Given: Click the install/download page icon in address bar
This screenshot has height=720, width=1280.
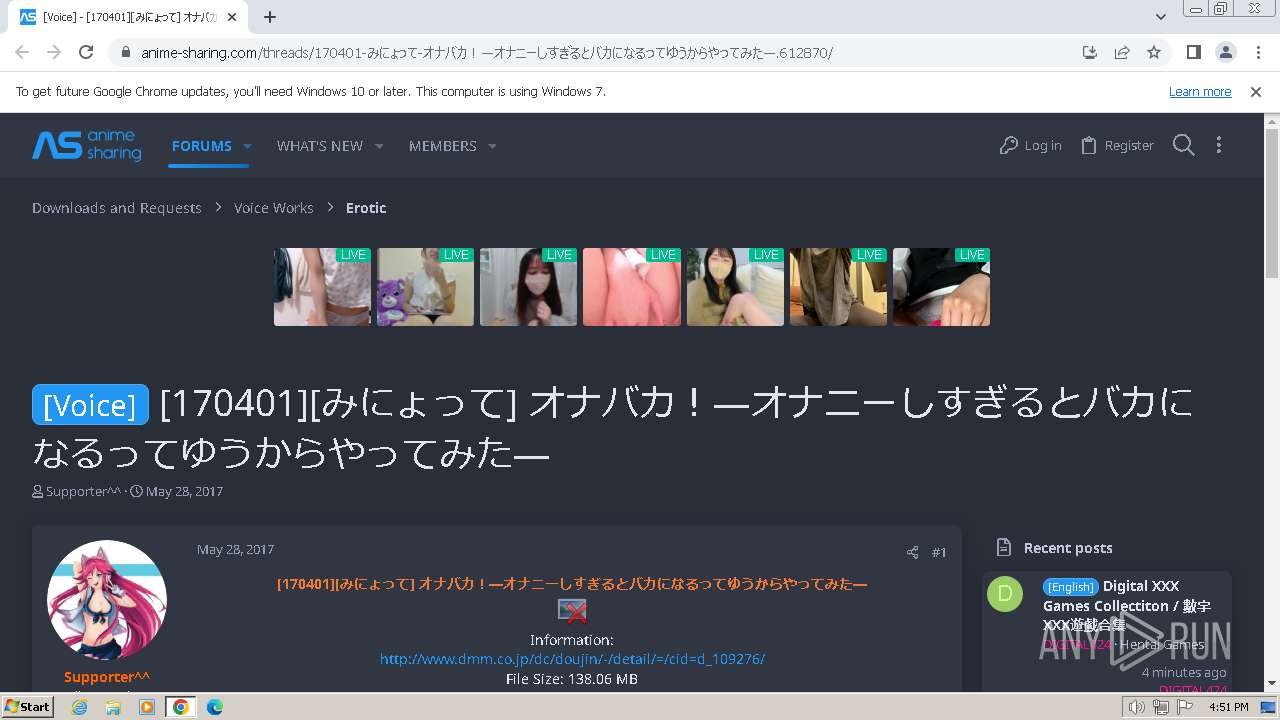Looking at the screenshot, I should (x=1090, y=52).
